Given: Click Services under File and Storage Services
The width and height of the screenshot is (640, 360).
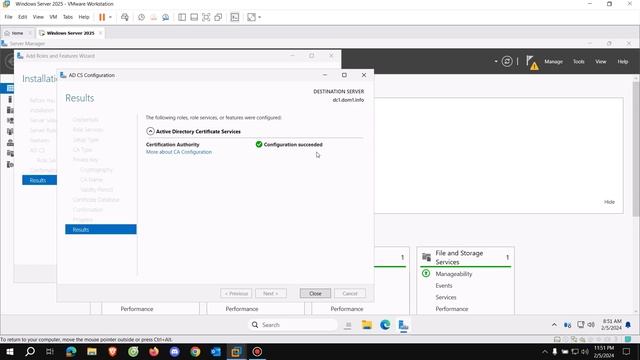Looking at the screenshot, I should (x=446, y=297).
